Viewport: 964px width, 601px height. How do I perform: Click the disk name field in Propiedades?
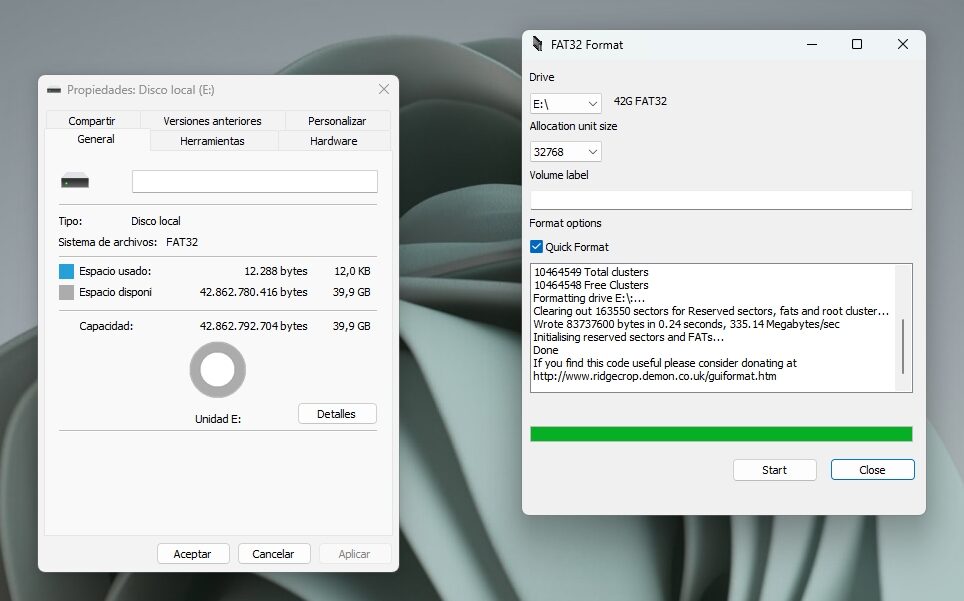click(255, 181)
